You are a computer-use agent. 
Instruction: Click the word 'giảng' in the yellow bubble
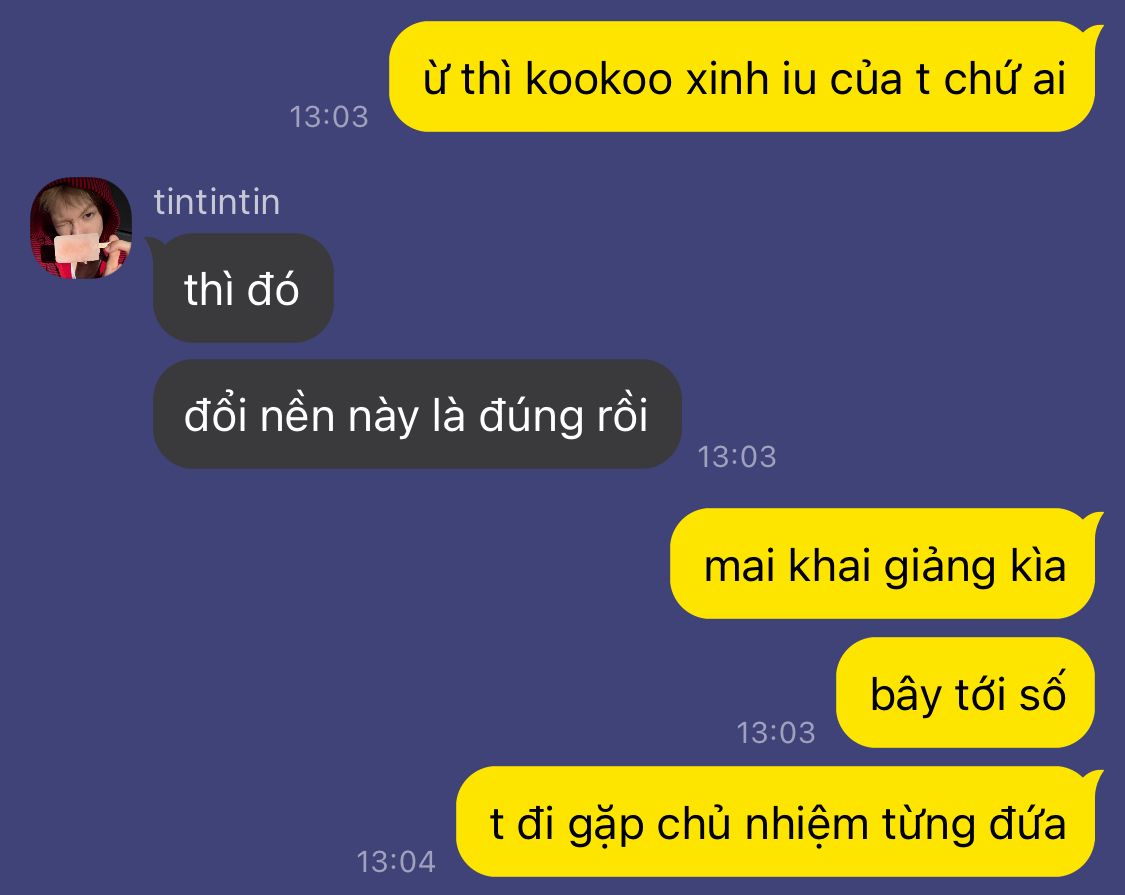tap(940, 567)
